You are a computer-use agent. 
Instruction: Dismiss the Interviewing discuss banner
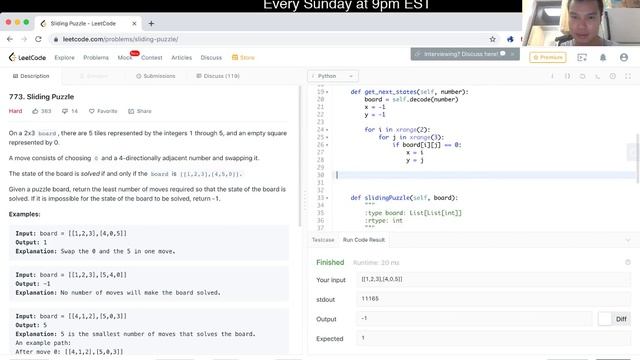point(512,54)
